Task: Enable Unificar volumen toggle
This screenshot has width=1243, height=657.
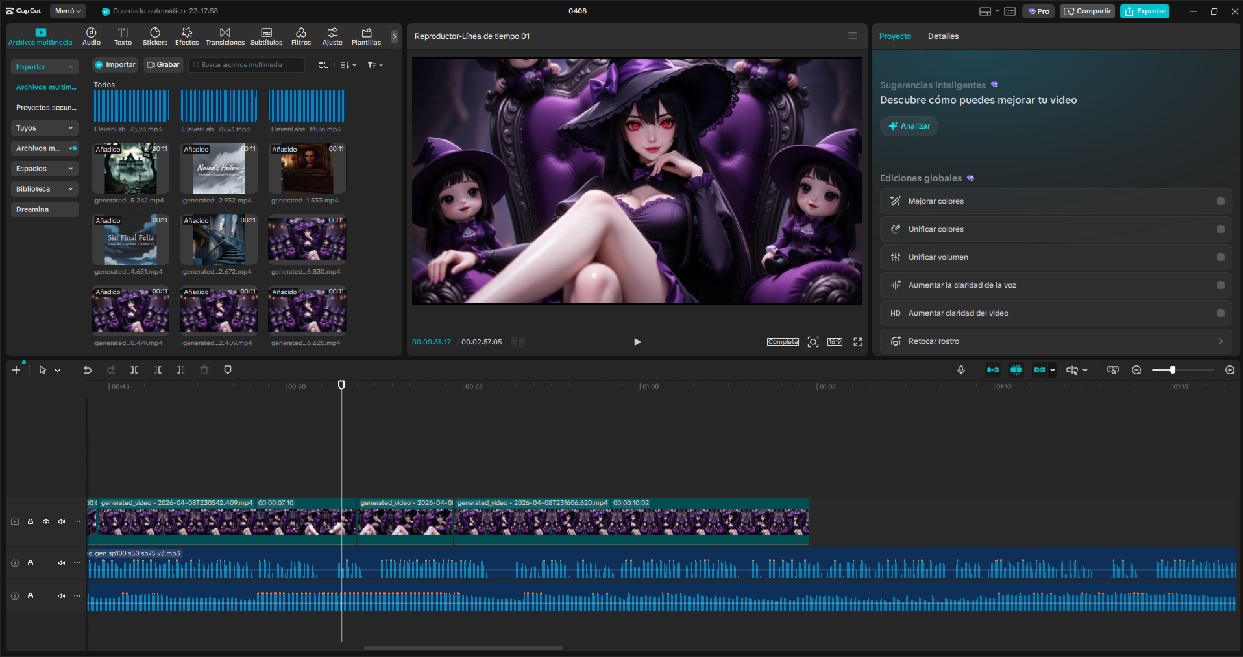Action: (1221, 257)
